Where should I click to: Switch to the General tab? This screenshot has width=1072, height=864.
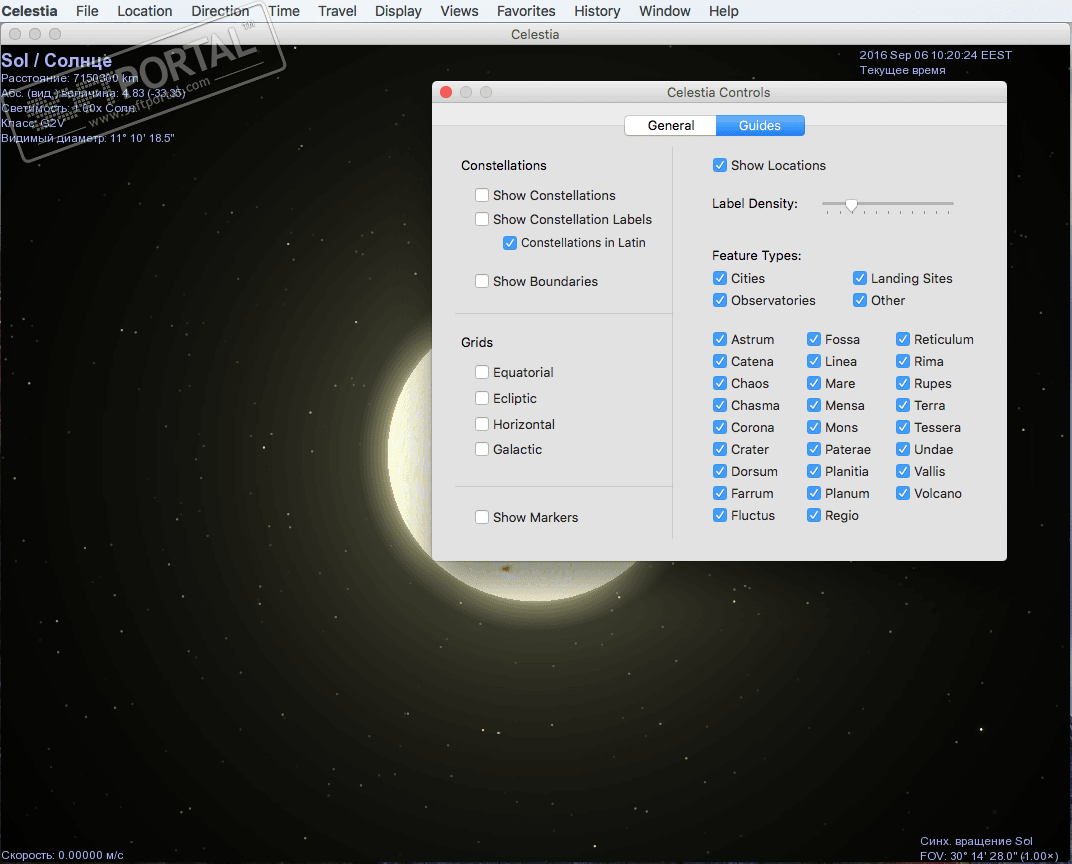[x=670, y=126]
